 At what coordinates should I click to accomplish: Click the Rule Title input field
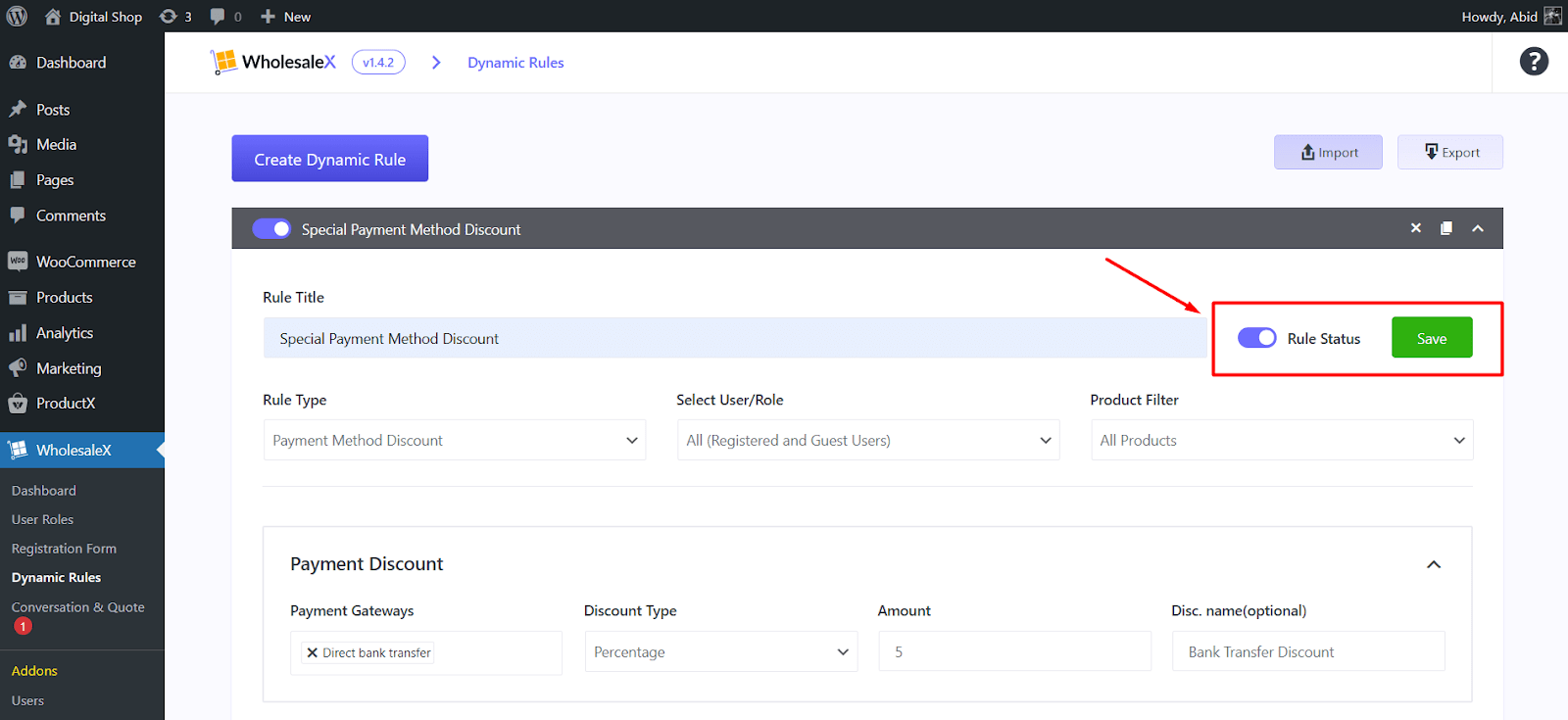click(735, 338)
